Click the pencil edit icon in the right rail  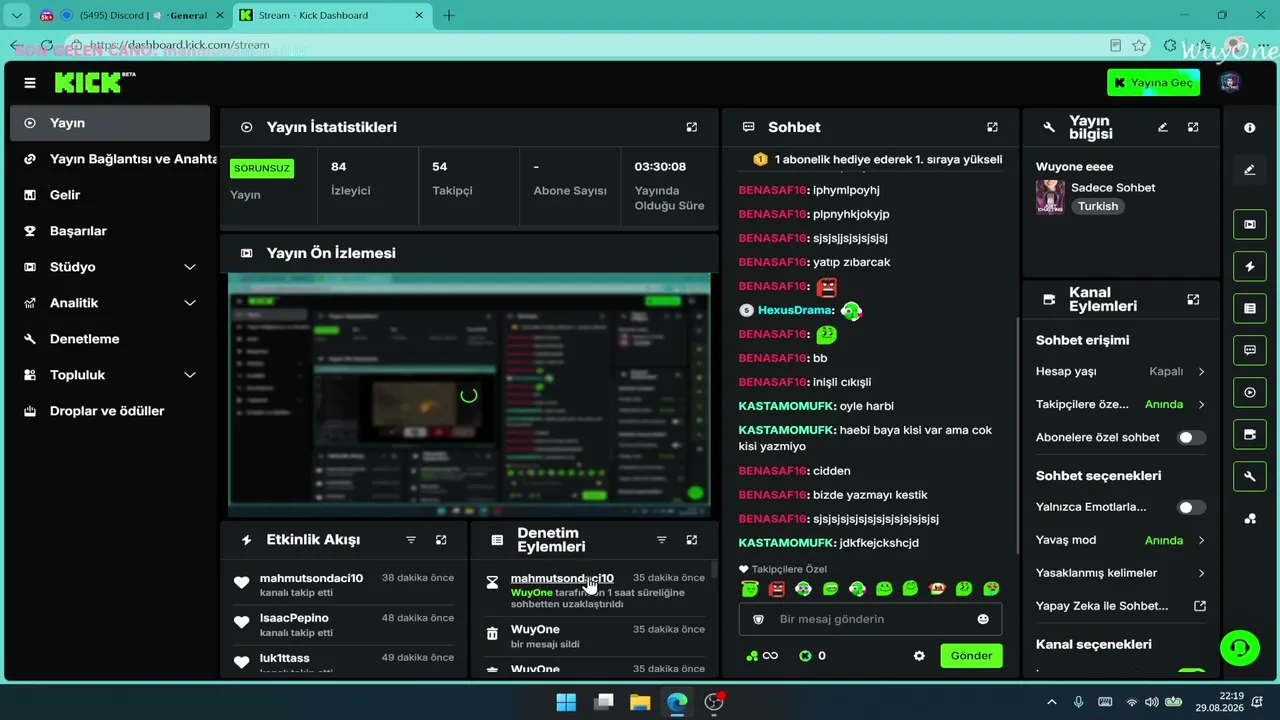pyautogui.click(x=1250, y=170)
